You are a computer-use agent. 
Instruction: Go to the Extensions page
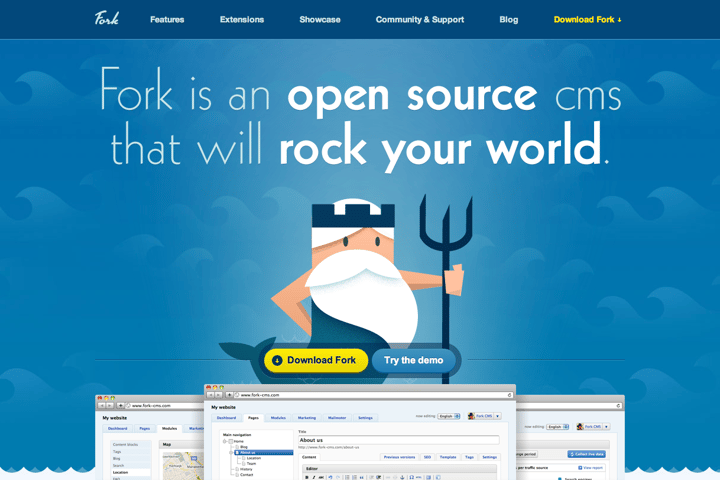[x=242, y=19]
